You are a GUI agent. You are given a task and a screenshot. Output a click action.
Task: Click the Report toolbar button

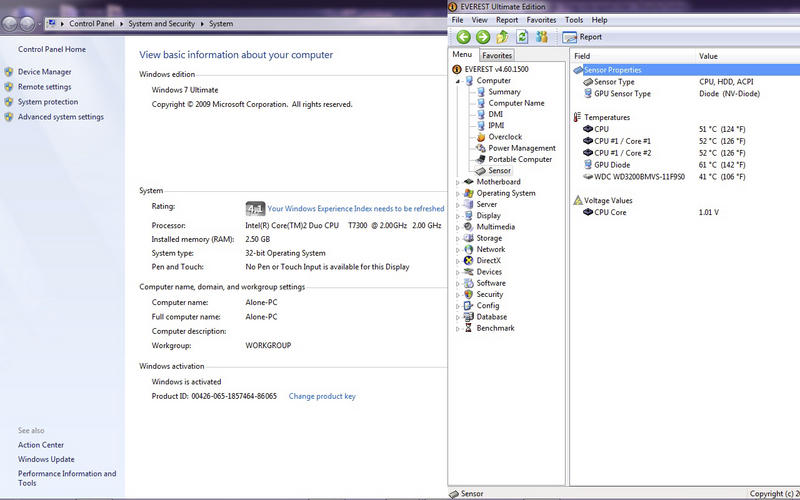pyautogui.click(x=583, y=37)
